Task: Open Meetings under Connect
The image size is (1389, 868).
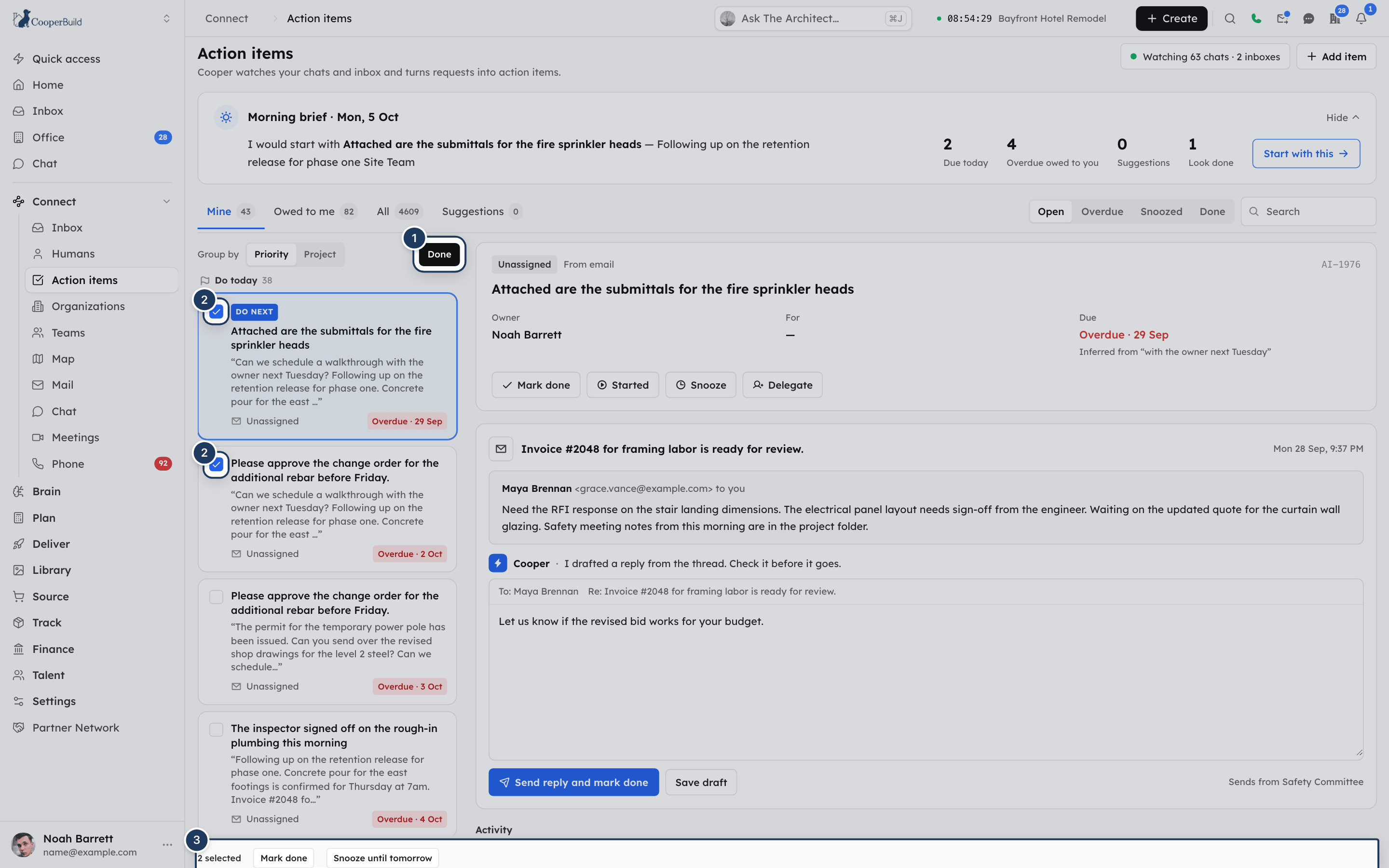Action: pyautogui.click(x=75, y=437)
